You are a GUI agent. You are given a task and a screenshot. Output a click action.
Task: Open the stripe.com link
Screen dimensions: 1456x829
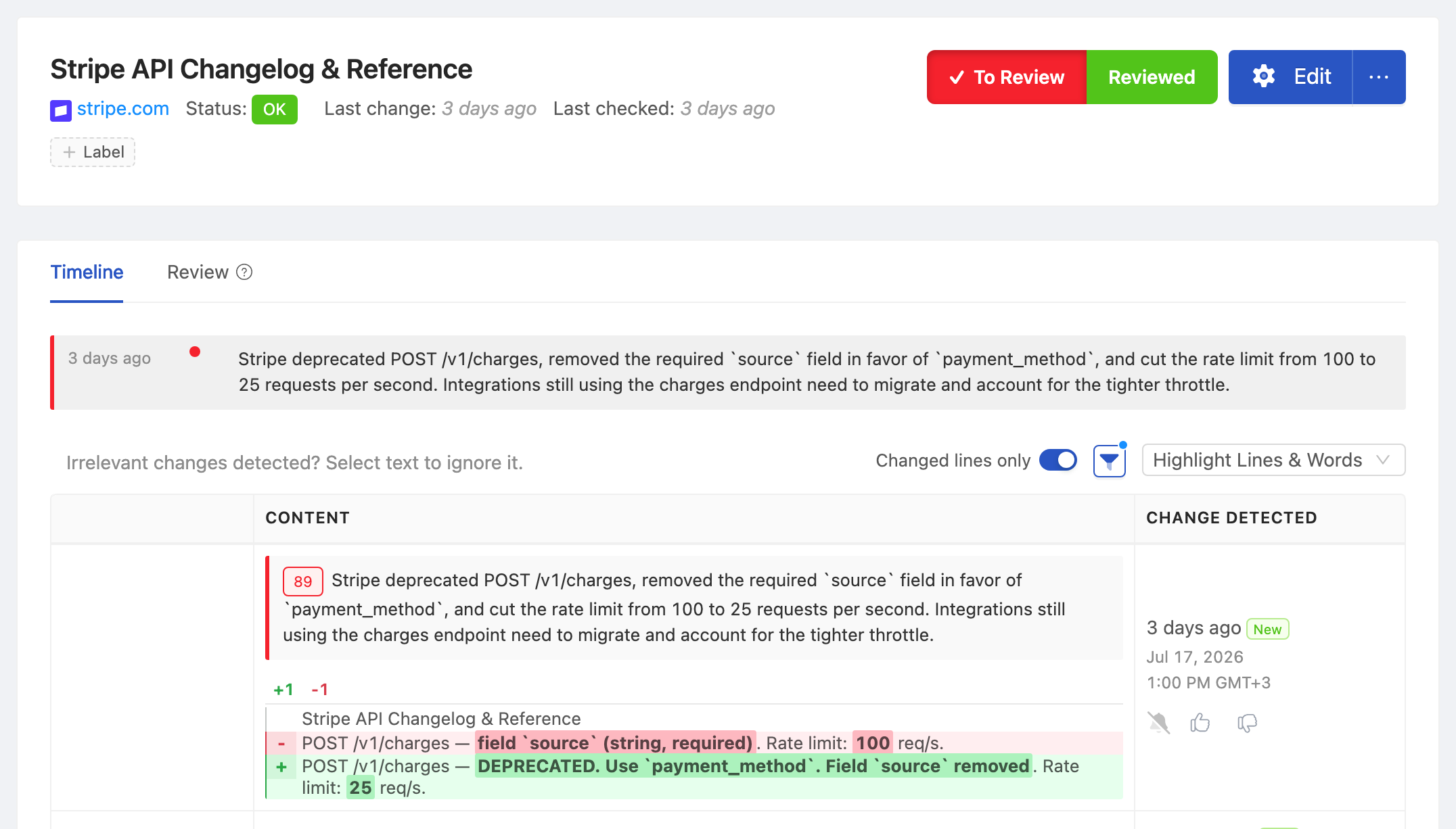122,109
